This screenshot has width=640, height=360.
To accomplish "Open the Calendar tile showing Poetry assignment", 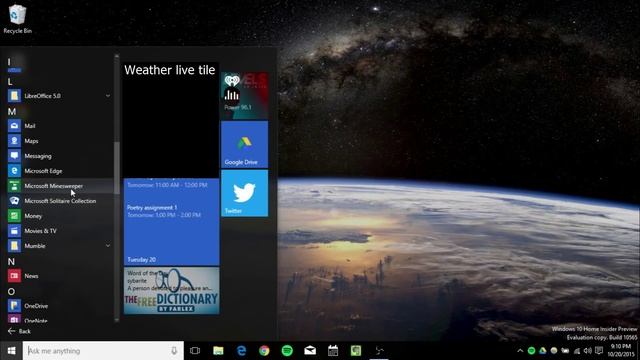I will tap(171, 222).
